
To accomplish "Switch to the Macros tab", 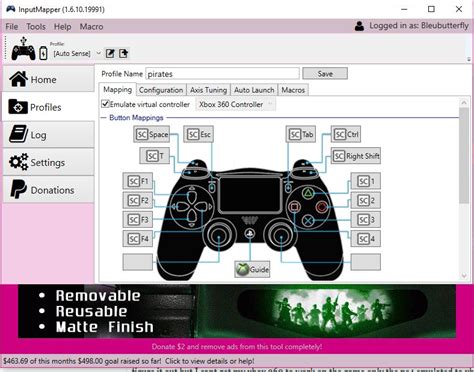I will [x=293, y=90].
